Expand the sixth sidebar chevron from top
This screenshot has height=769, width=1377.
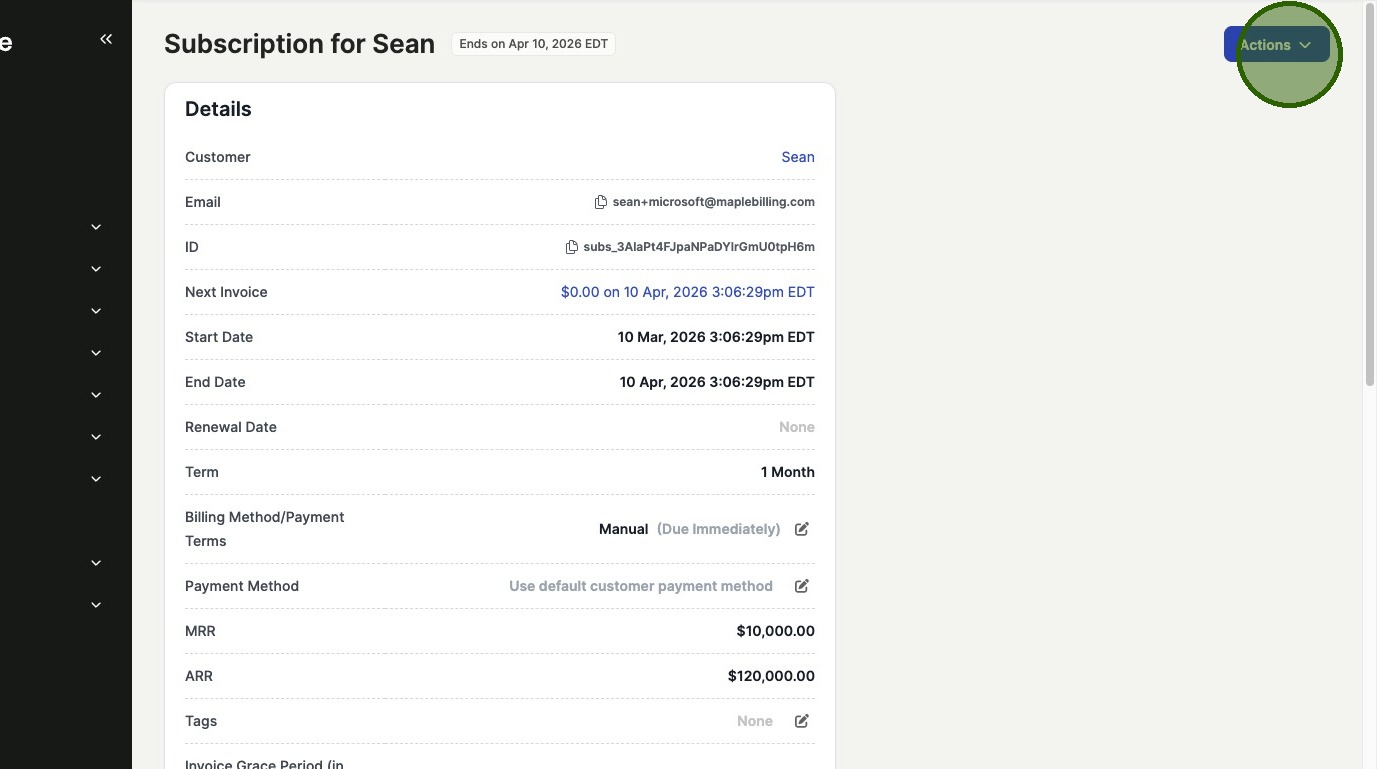[x=96, y=437]
